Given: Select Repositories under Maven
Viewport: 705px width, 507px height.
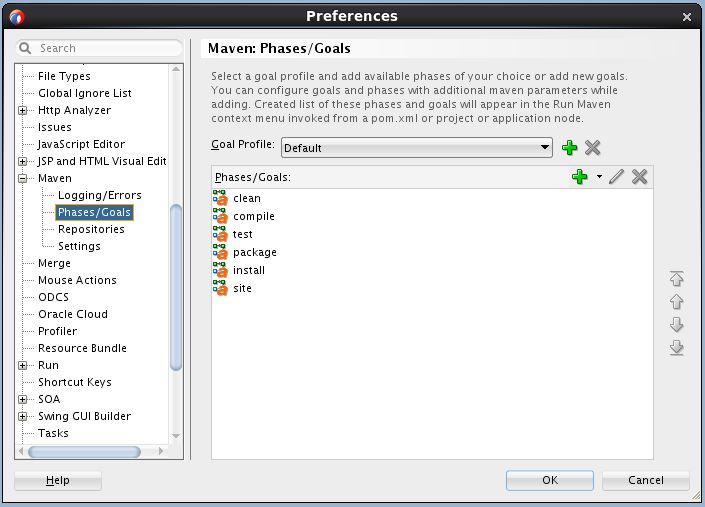Looking at the screenshot, I should (91, 229).
